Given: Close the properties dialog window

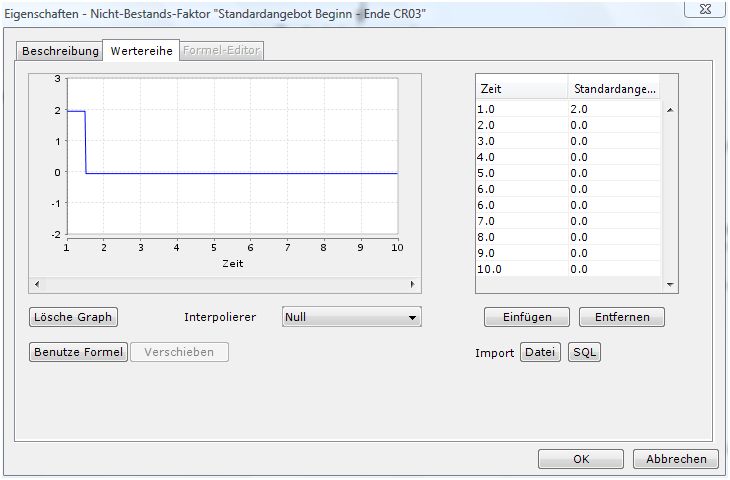Looking at the screenshot, I should click(704, 8).
